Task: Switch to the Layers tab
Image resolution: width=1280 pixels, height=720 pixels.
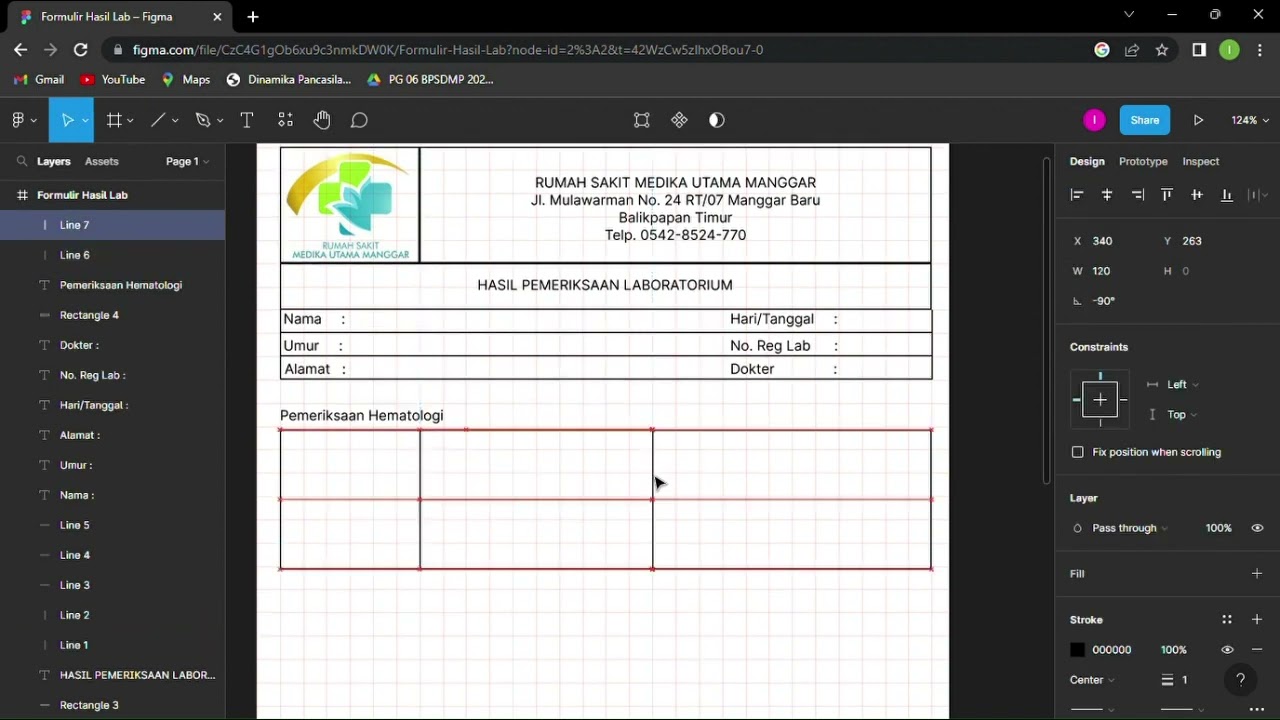Action: (x=54, y=161)
